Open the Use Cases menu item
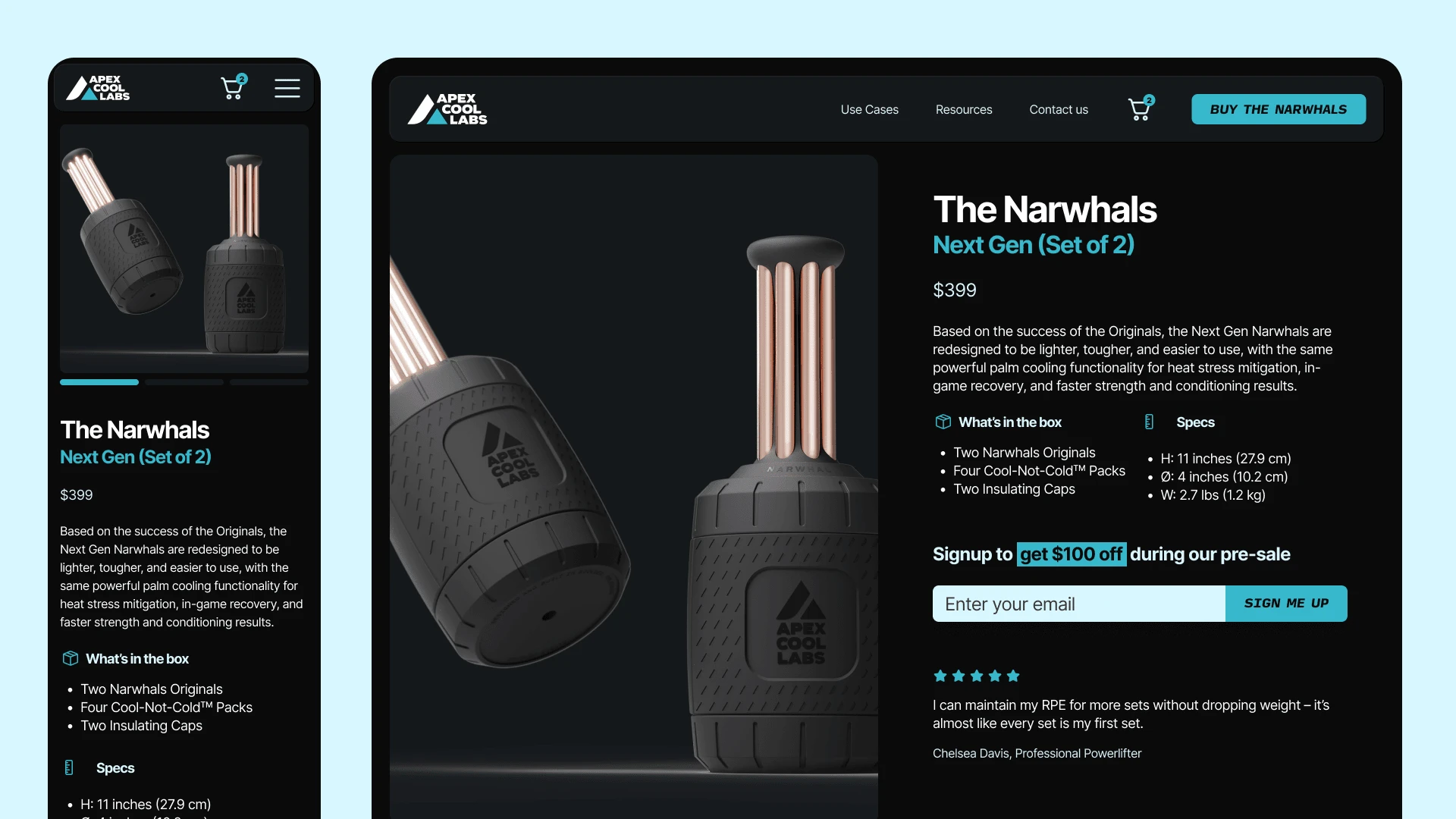The image size is (1456, 819). (869, 109)
